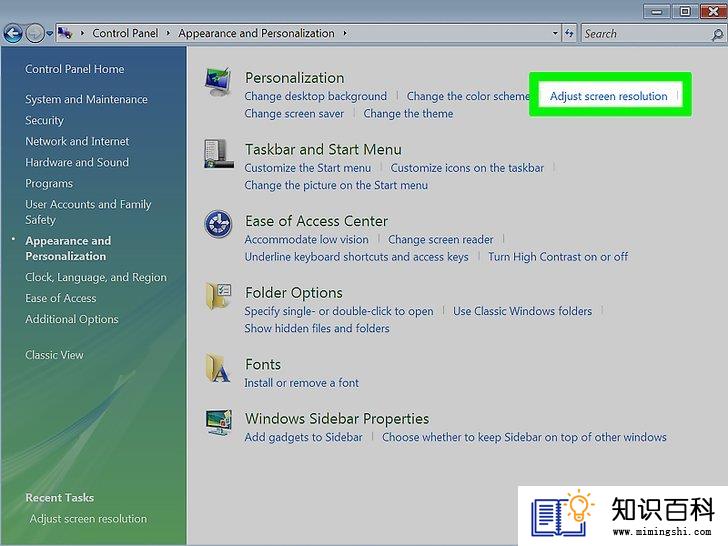728x546 pixels.
Task: Open the Ease of Access Center icon
Action: 218,224
